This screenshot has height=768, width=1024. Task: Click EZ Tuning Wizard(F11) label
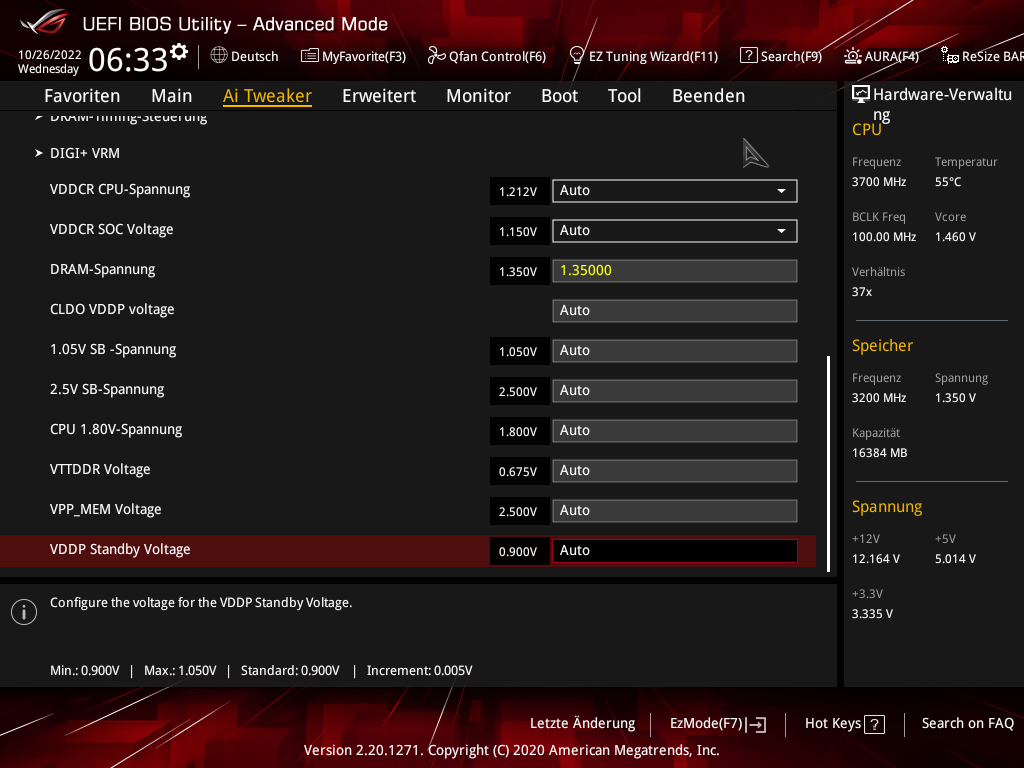point(653,57)
